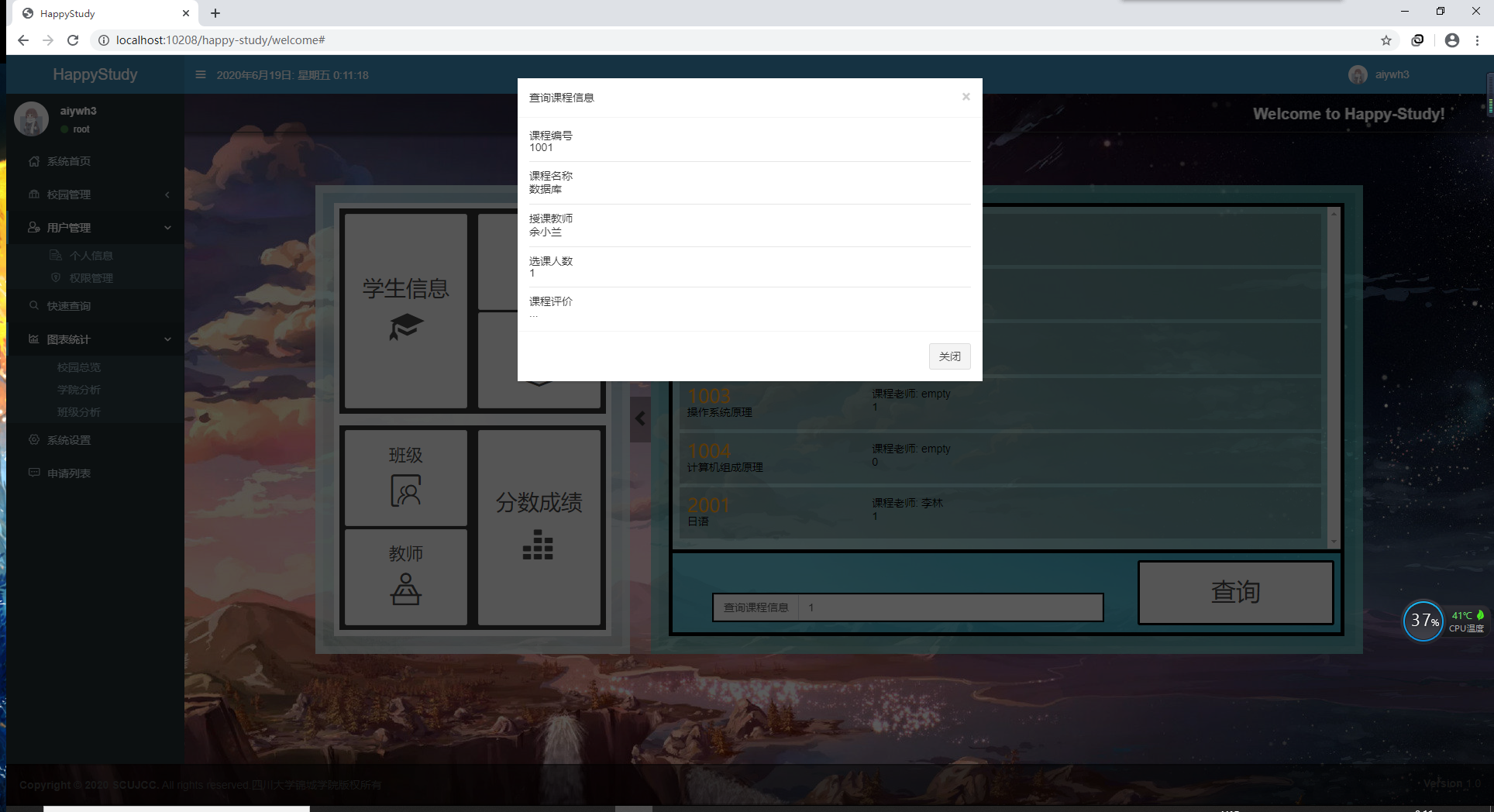Viewport: 1494px width, 812px height.
Task: Open the aiywh3 header profile avatar
Action: [x=1358, y=74]
